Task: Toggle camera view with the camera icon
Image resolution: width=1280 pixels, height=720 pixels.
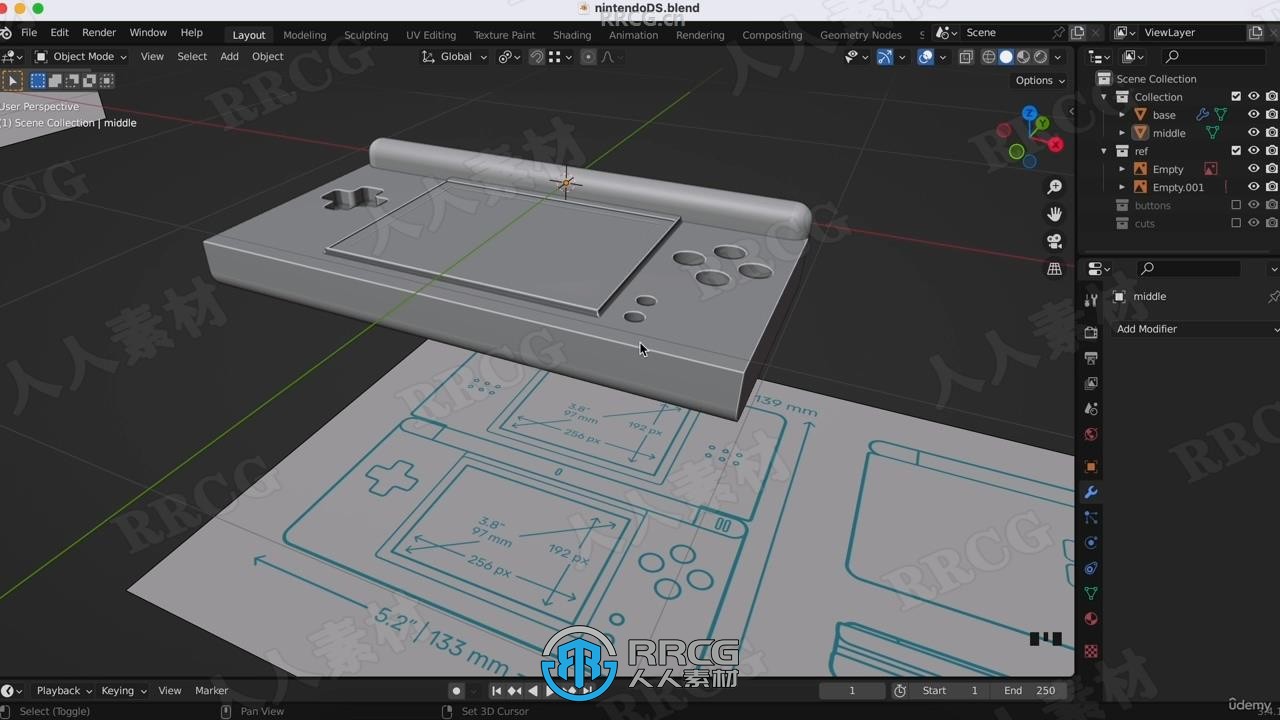Action: (1054, 241)
